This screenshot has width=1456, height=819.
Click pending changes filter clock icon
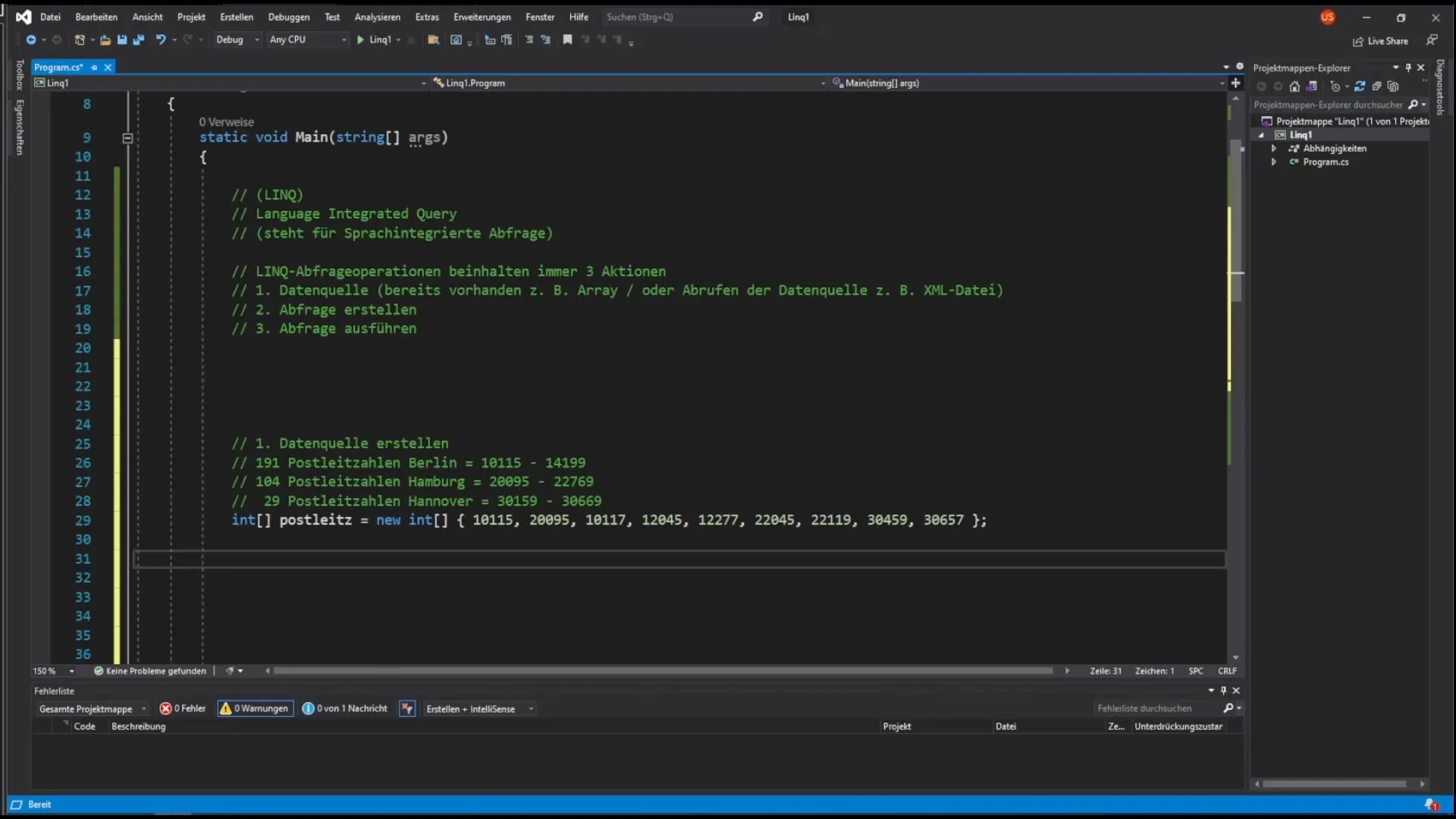[1335, 86]
